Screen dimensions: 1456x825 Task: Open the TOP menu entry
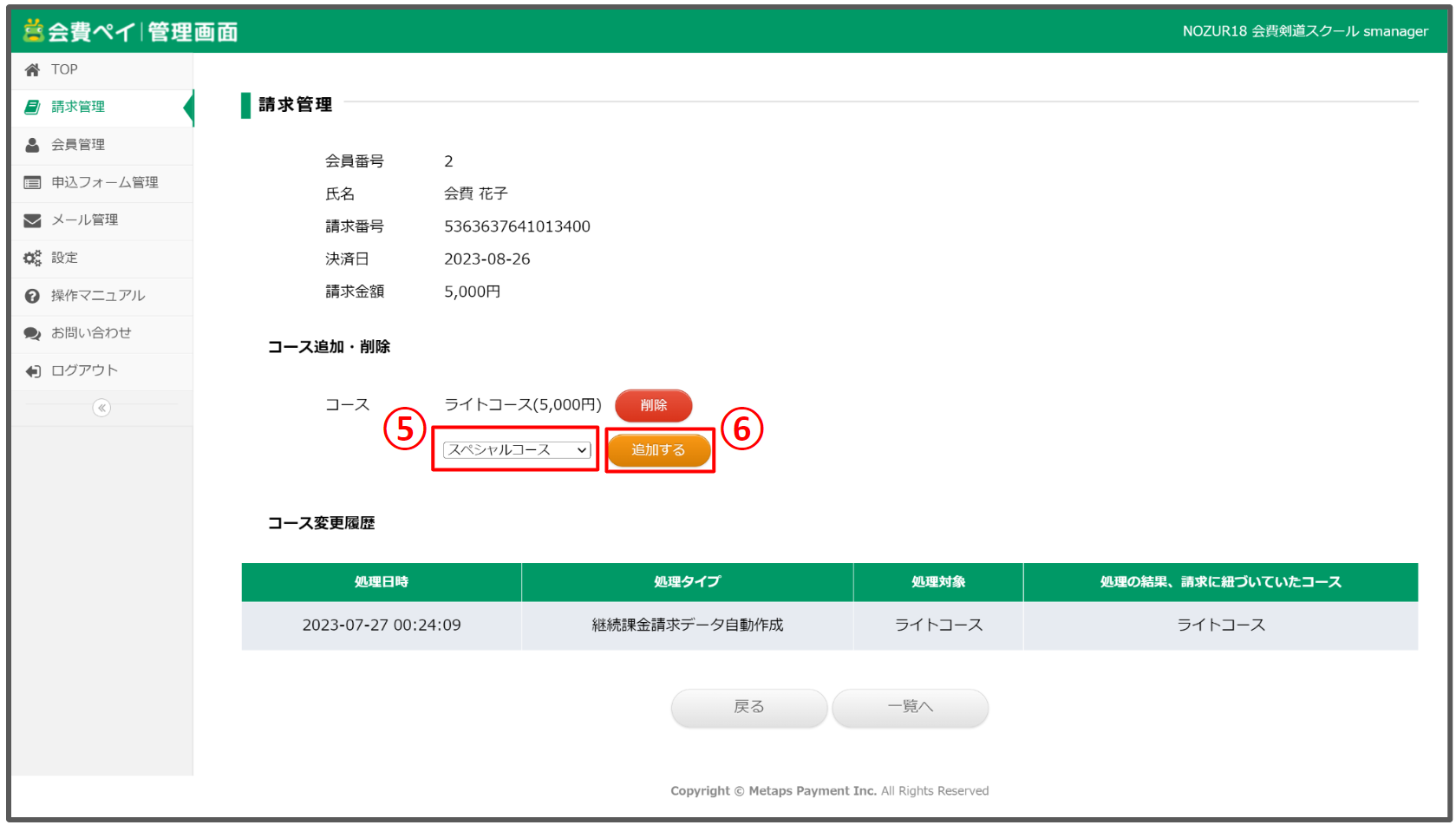[x=62, y=69]
